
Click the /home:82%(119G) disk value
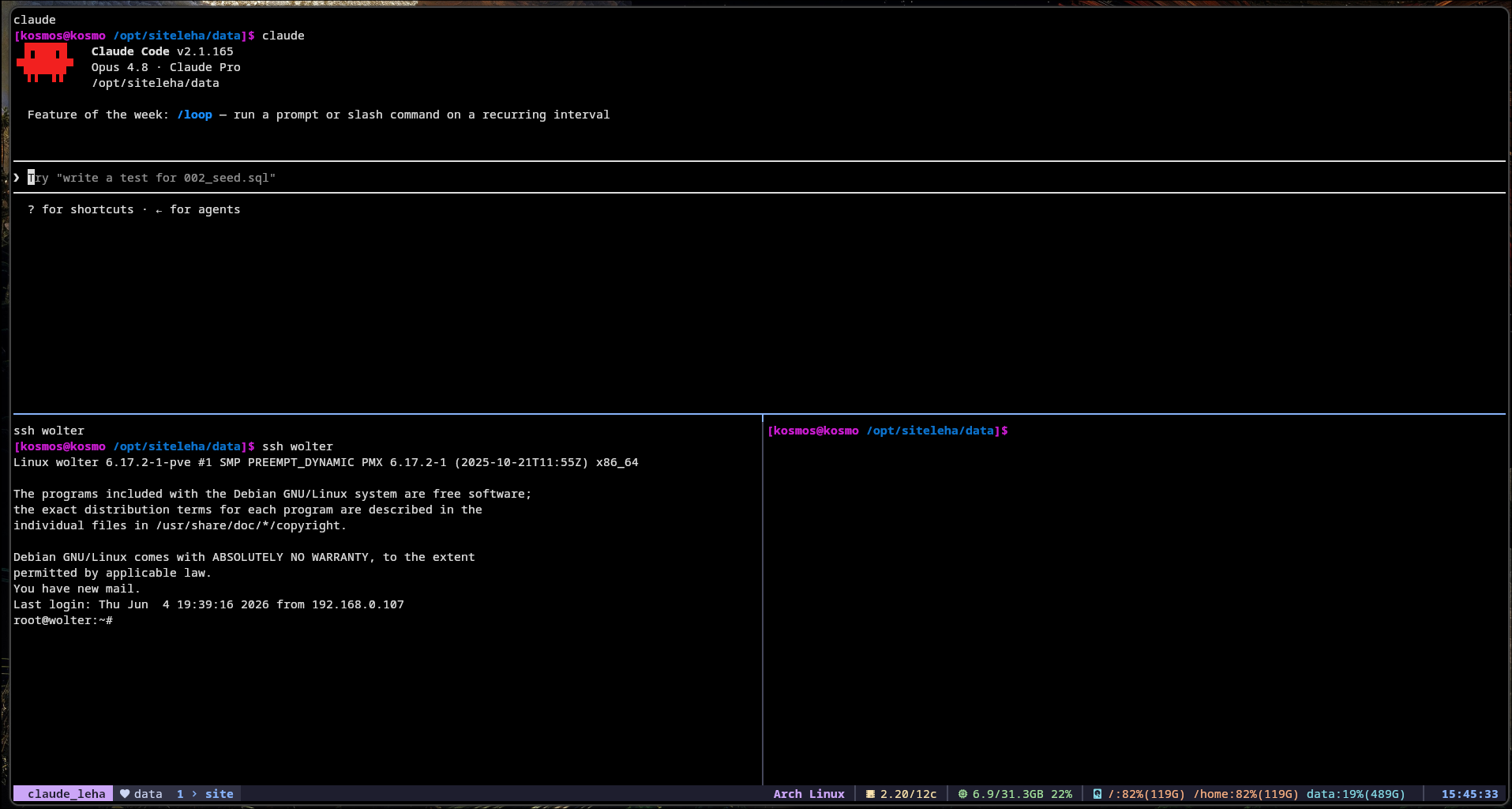tap(1246, 794)
